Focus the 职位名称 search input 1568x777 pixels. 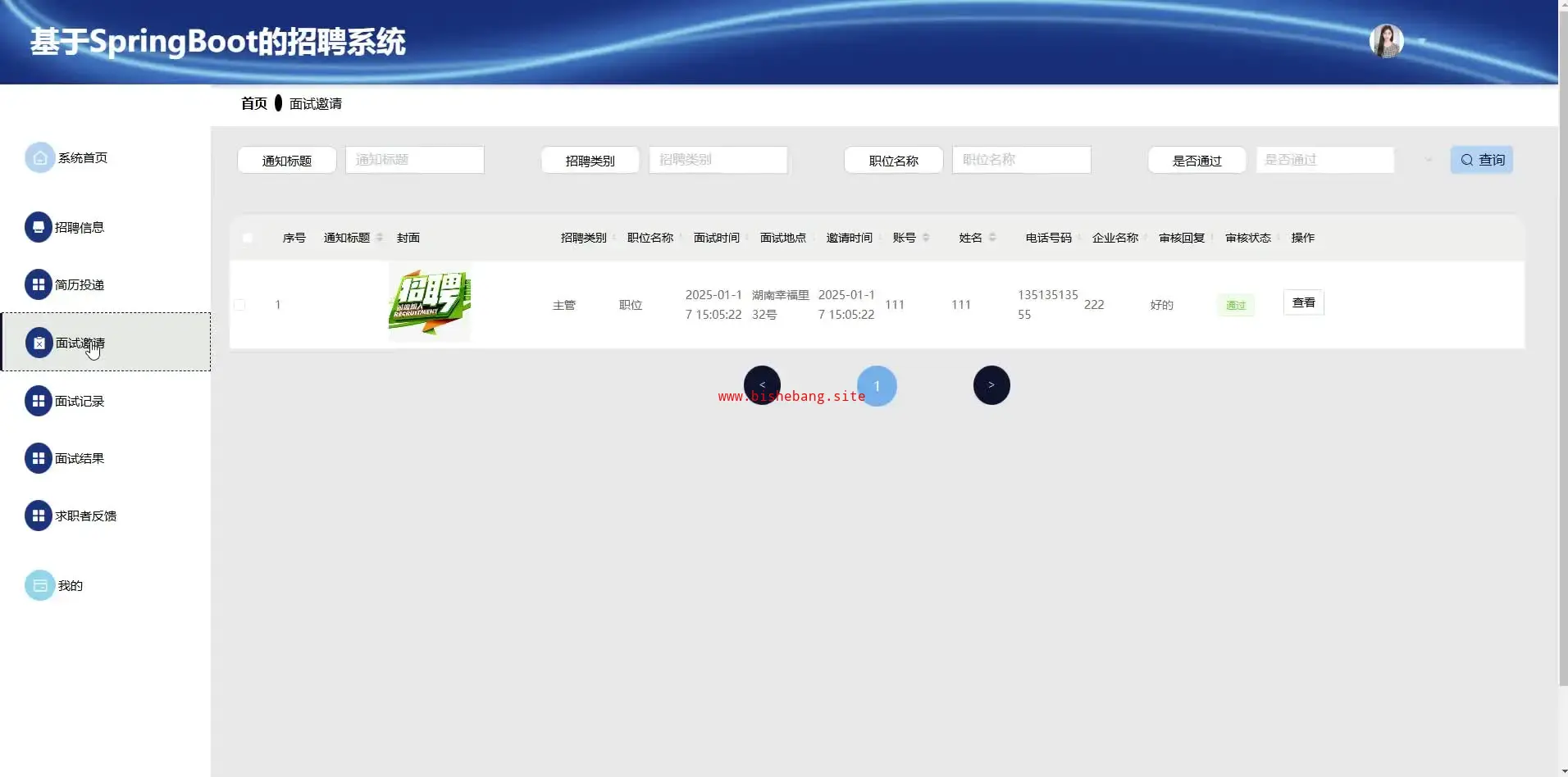[x=1021, y=160]
